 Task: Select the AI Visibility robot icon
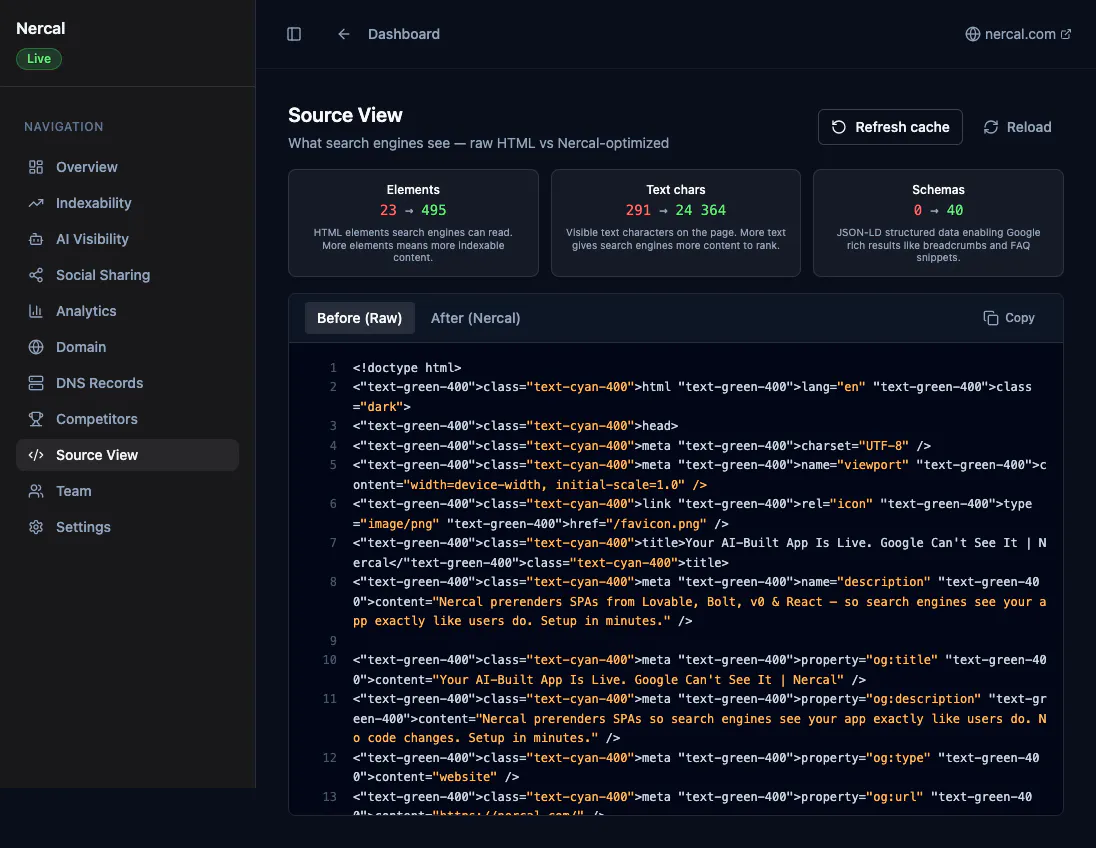tap(36, 239)
